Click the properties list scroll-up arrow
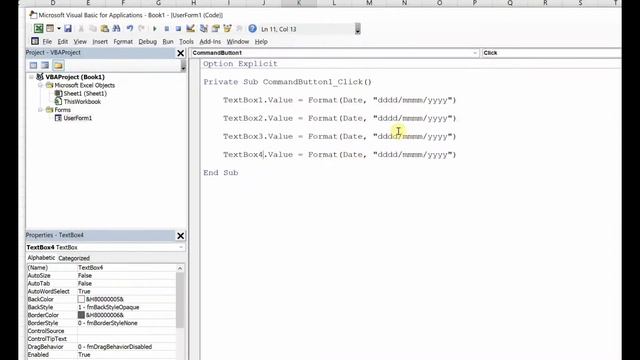Image resolution: width=640 pixels, height=360 pixels. pyautogui.click(x=180, y=268)
